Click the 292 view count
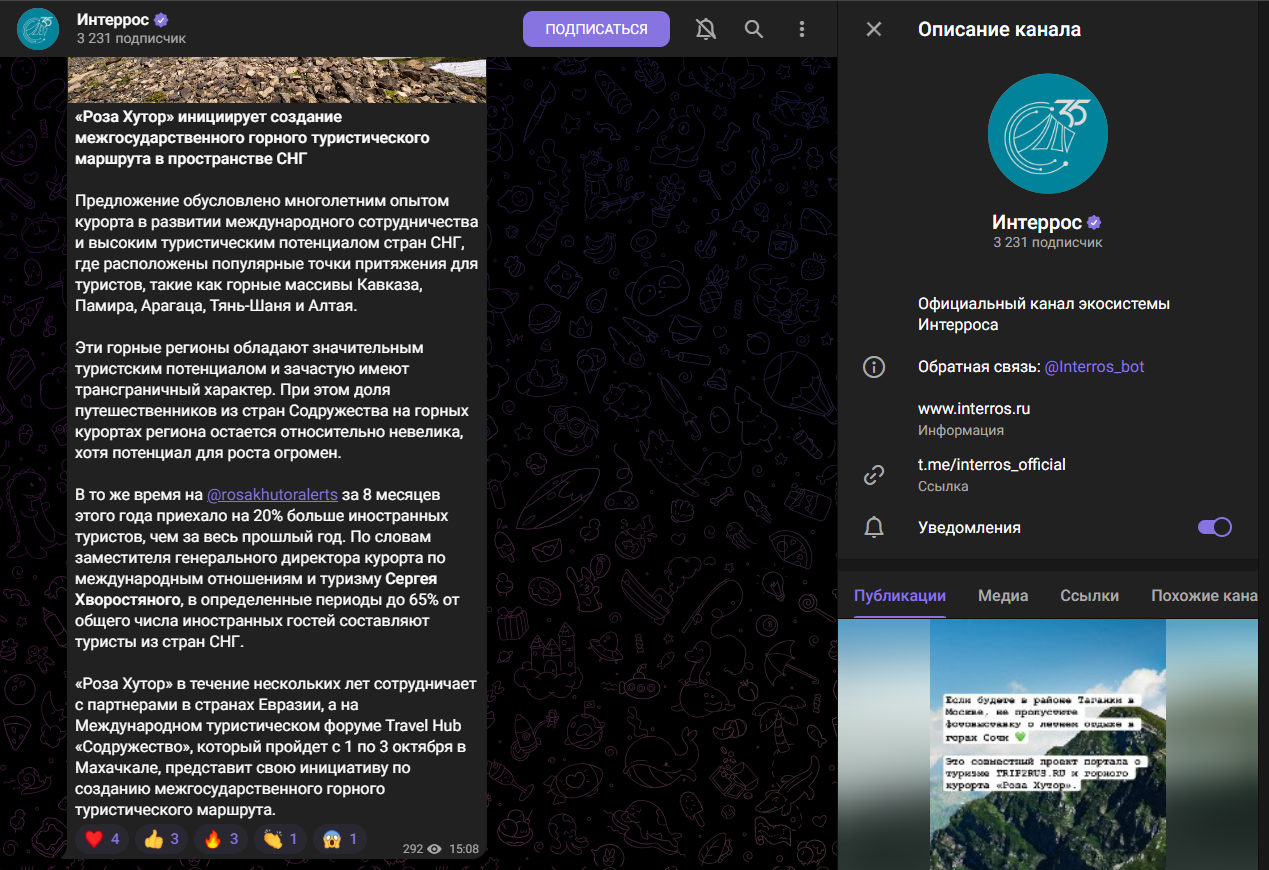The height and width of the screenshot is (870, 1269). [413, 849]
